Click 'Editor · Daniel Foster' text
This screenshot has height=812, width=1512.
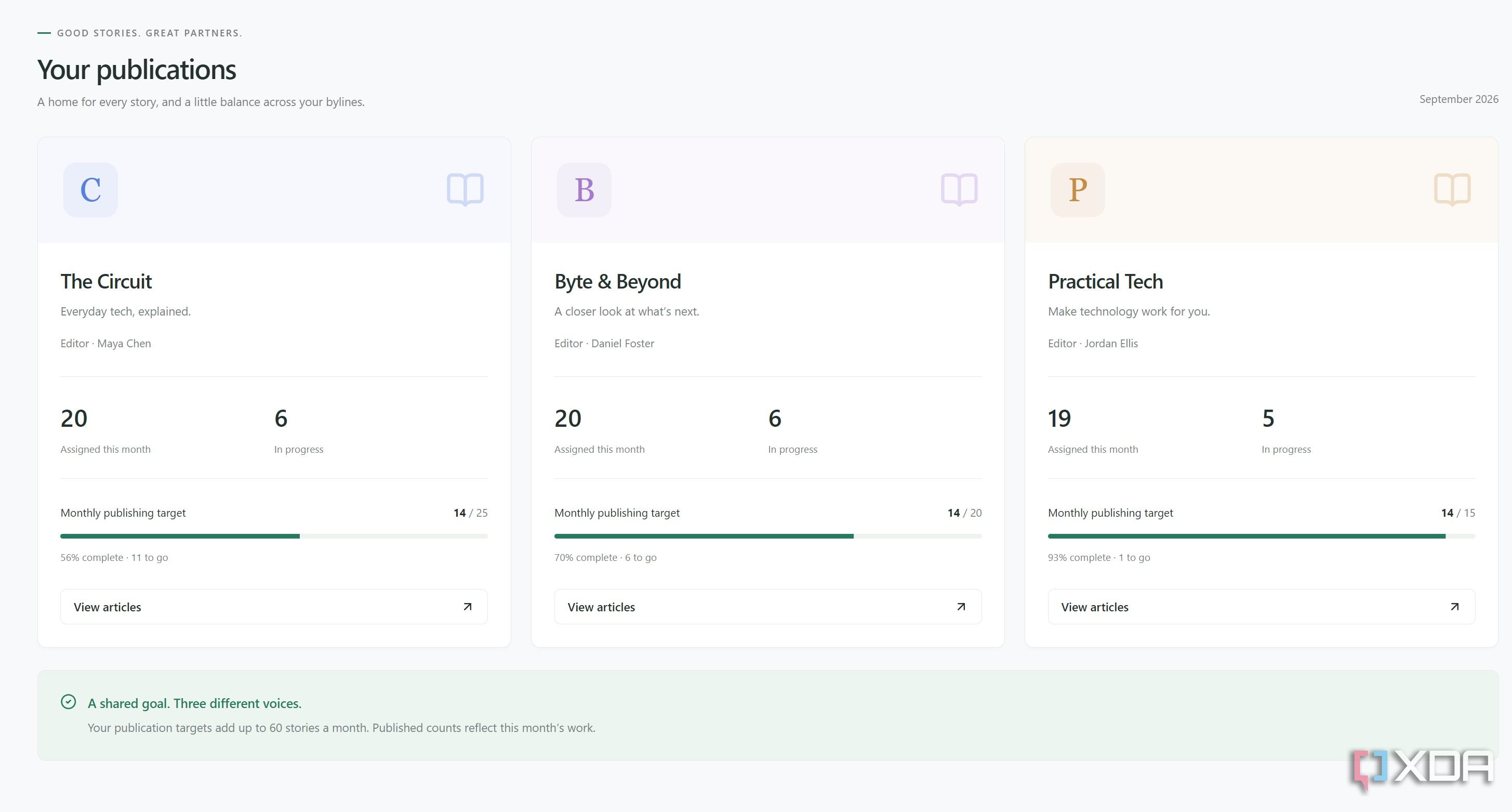[x=604, y=344]
